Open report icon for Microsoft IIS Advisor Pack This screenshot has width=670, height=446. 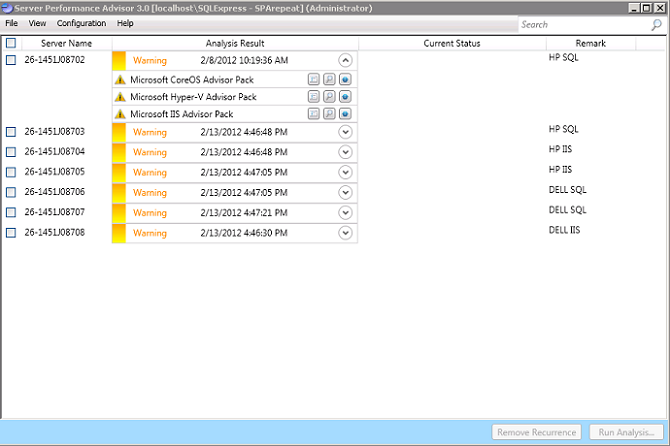(314, 114)
